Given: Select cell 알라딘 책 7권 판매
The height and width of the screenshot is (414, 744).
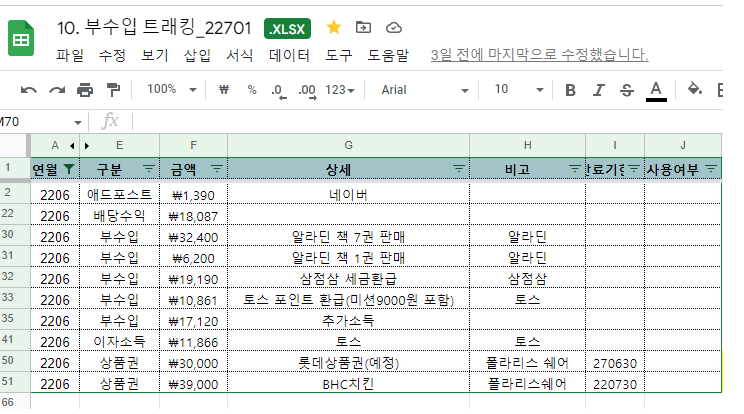Looking at the screenshot, I should point(348,237).
